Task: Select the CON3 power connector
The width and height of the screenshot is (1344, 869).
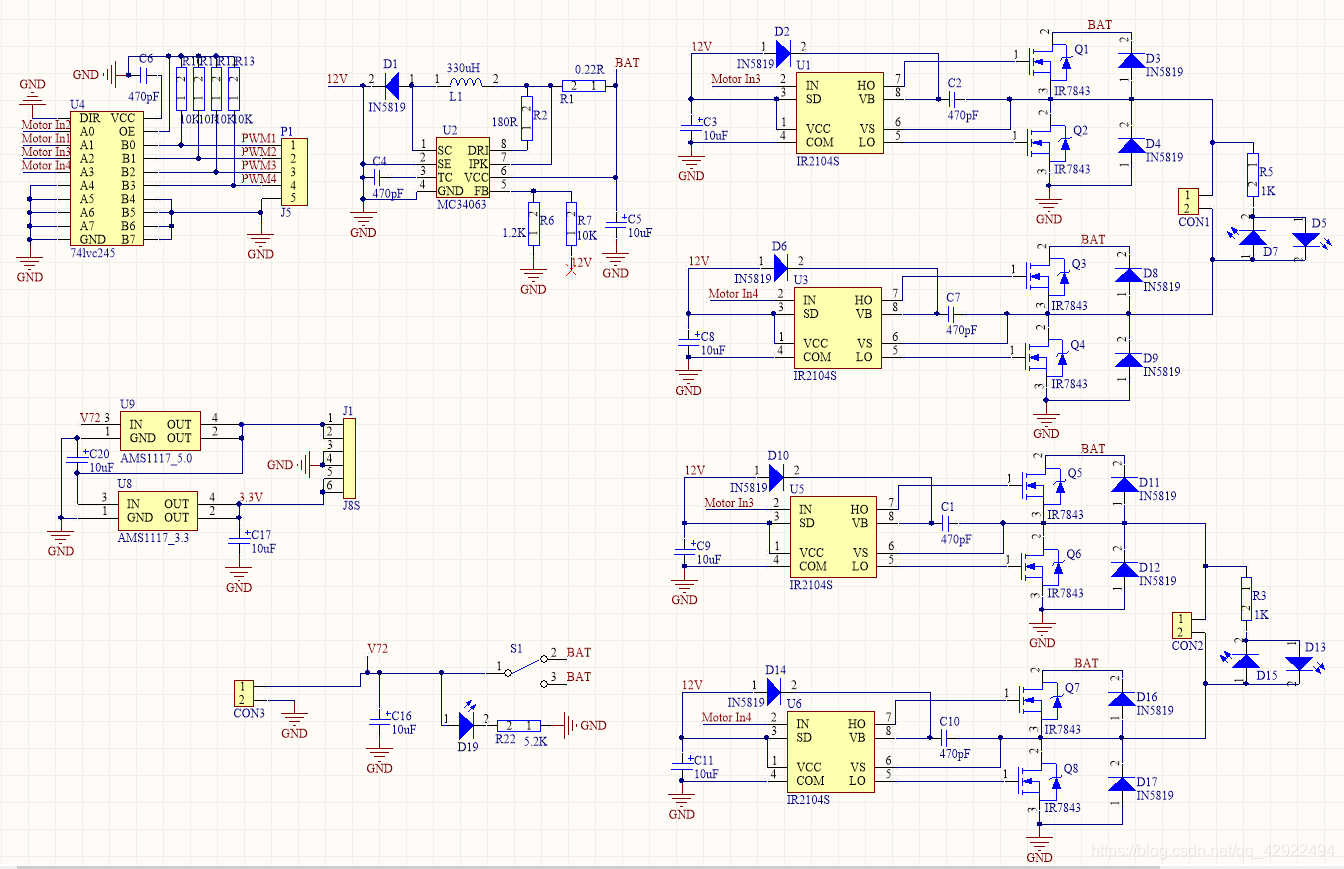Action: [x=244, y=692]
